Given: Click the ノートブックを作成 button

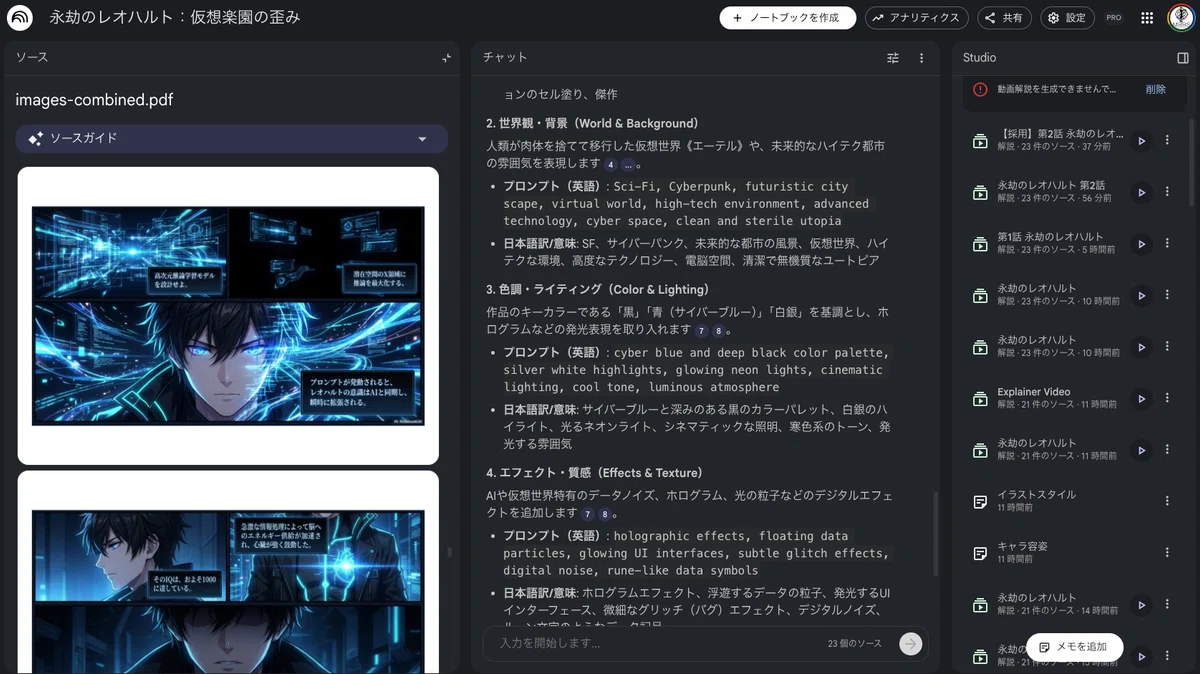Looking at the screenshot, I should point(788,18).
